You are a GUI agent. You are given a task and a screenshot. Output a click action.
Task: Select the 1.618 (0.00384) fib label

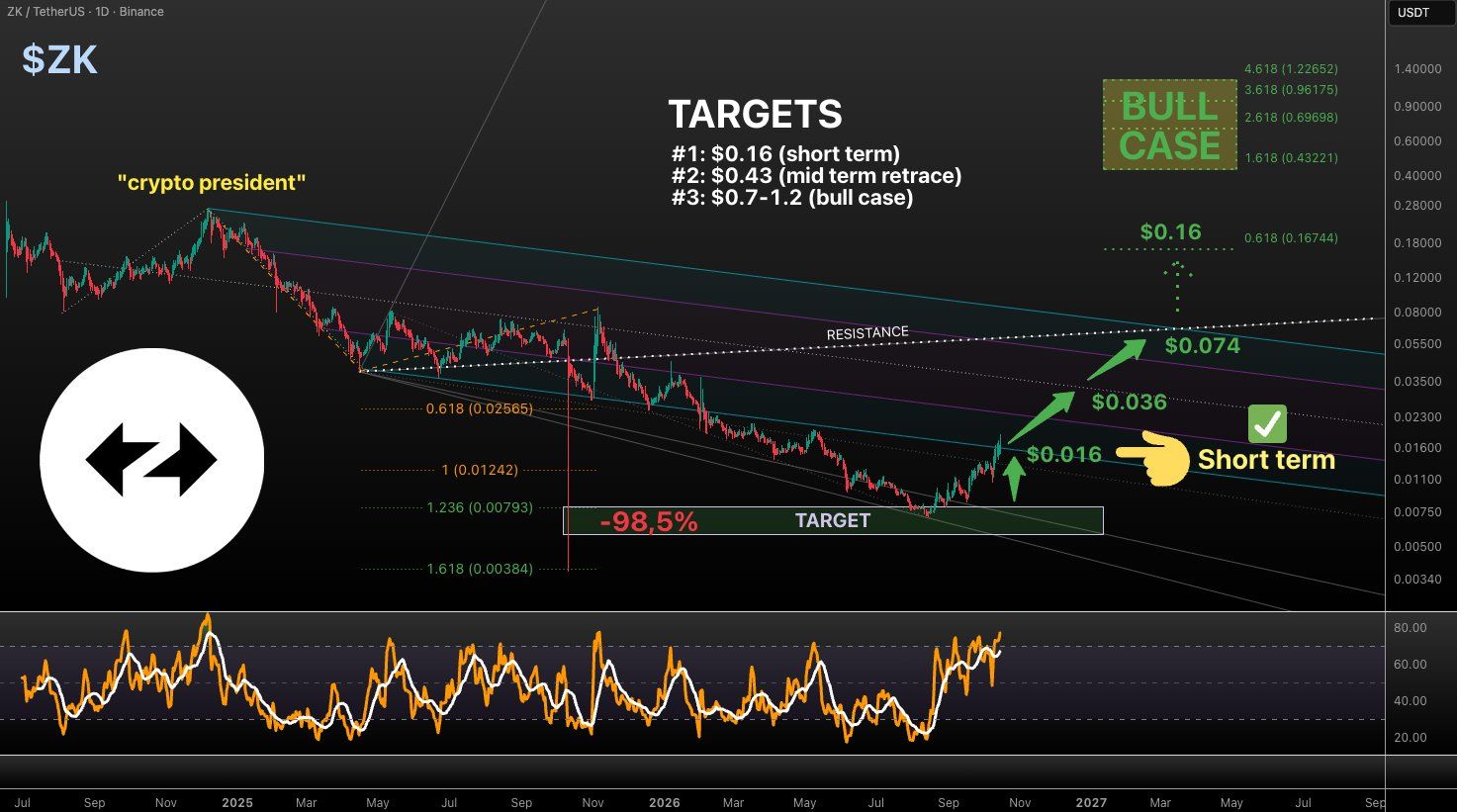point(480,569)
